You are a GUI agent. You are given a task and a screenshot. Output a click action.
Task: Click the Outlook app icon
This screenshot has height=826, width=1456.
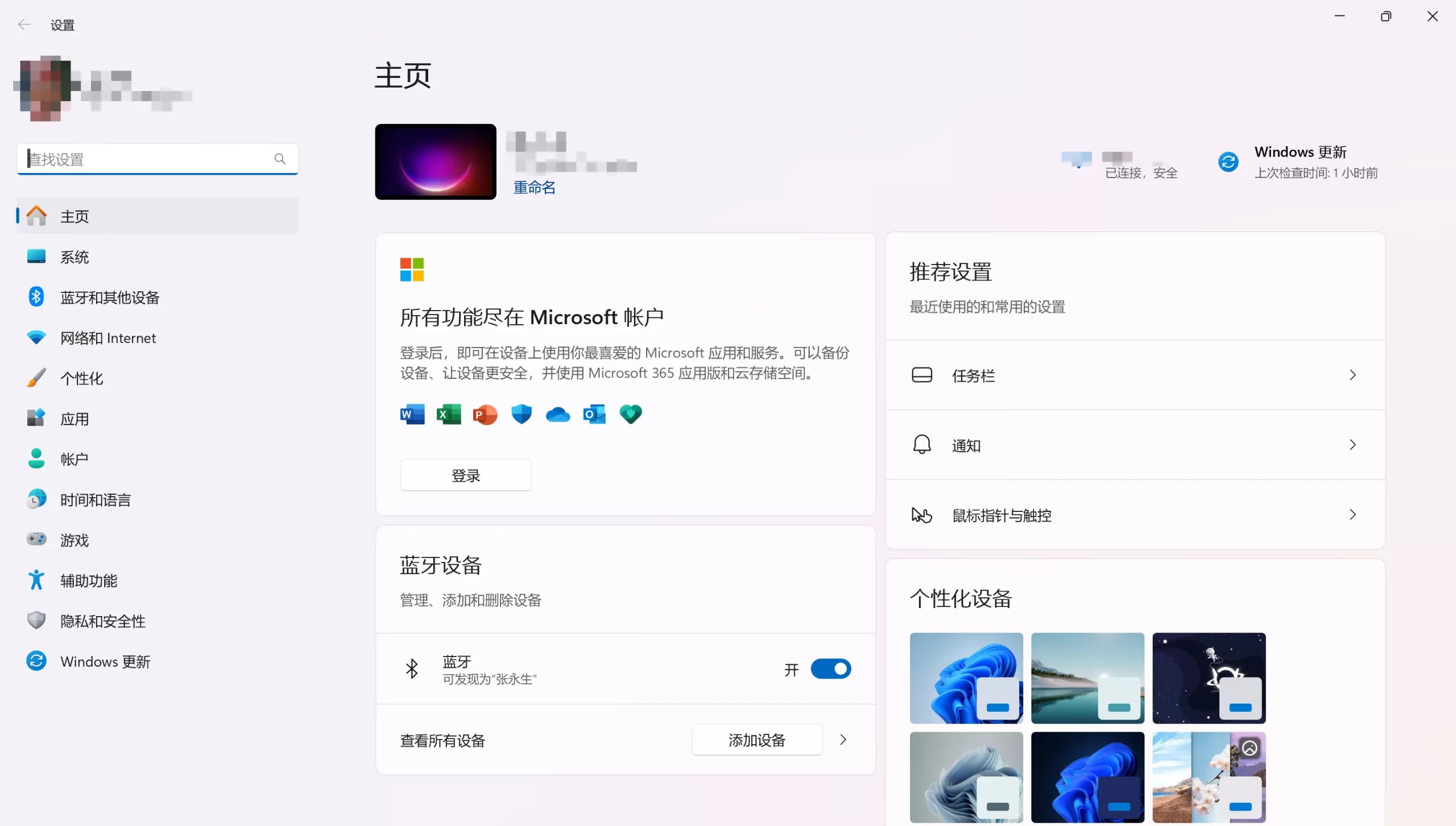(594, 414)
